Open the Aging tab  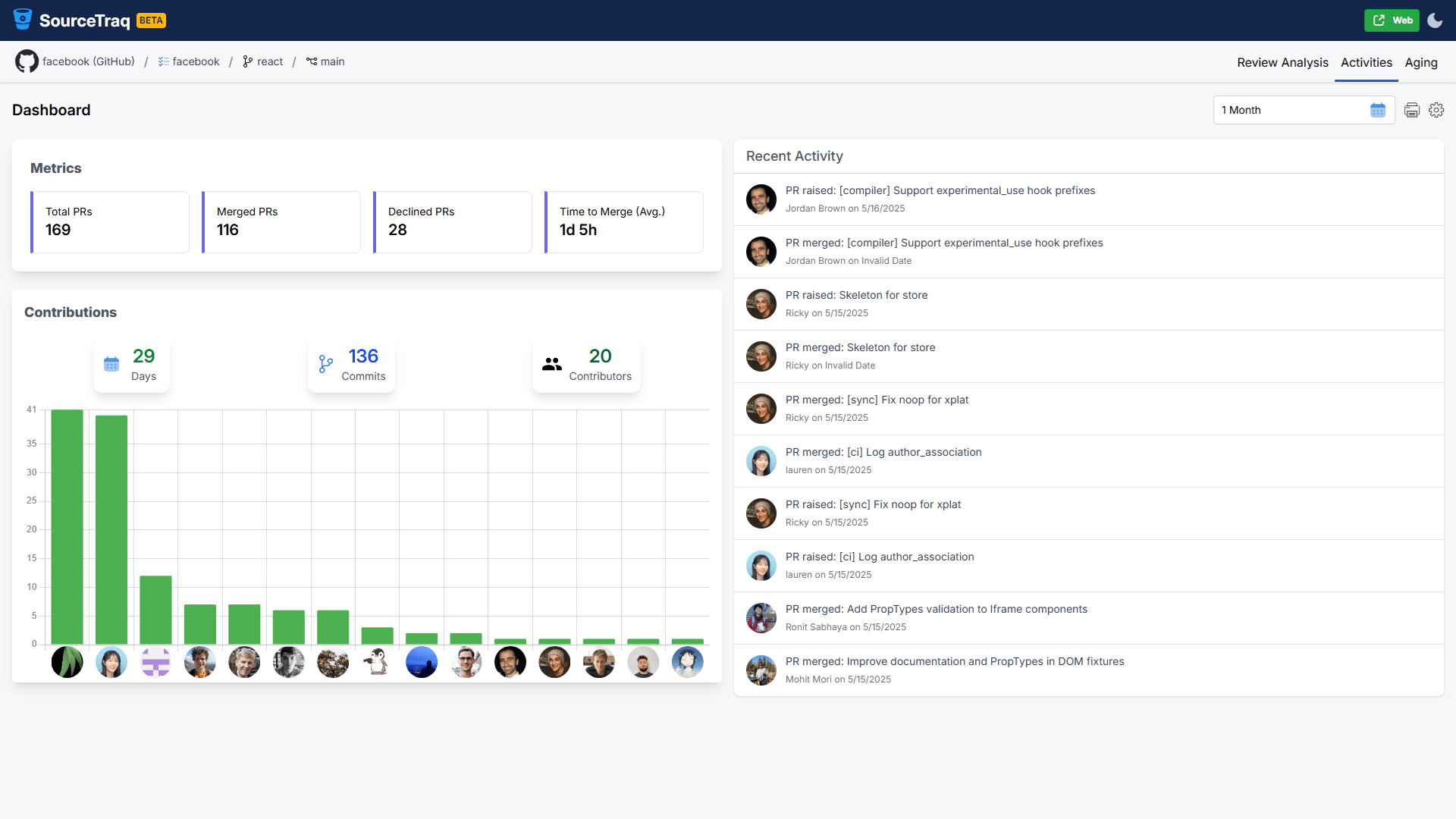(x=1421, y=63)
